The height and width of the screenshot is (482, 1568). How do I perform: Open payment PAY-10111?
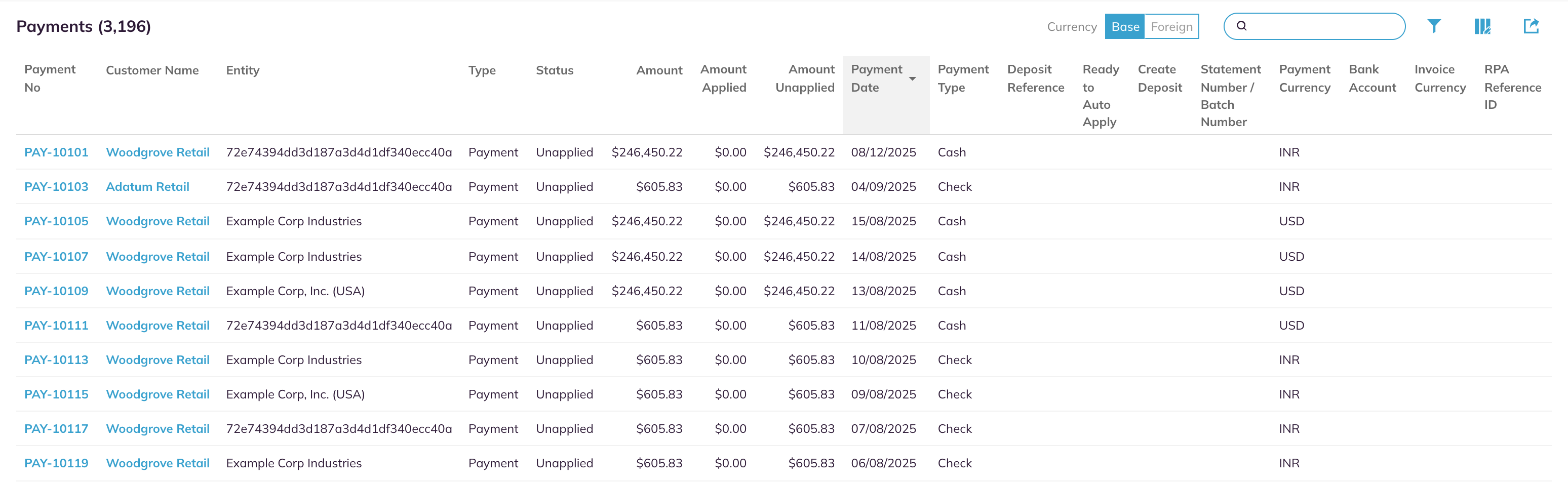click(56, 326)
